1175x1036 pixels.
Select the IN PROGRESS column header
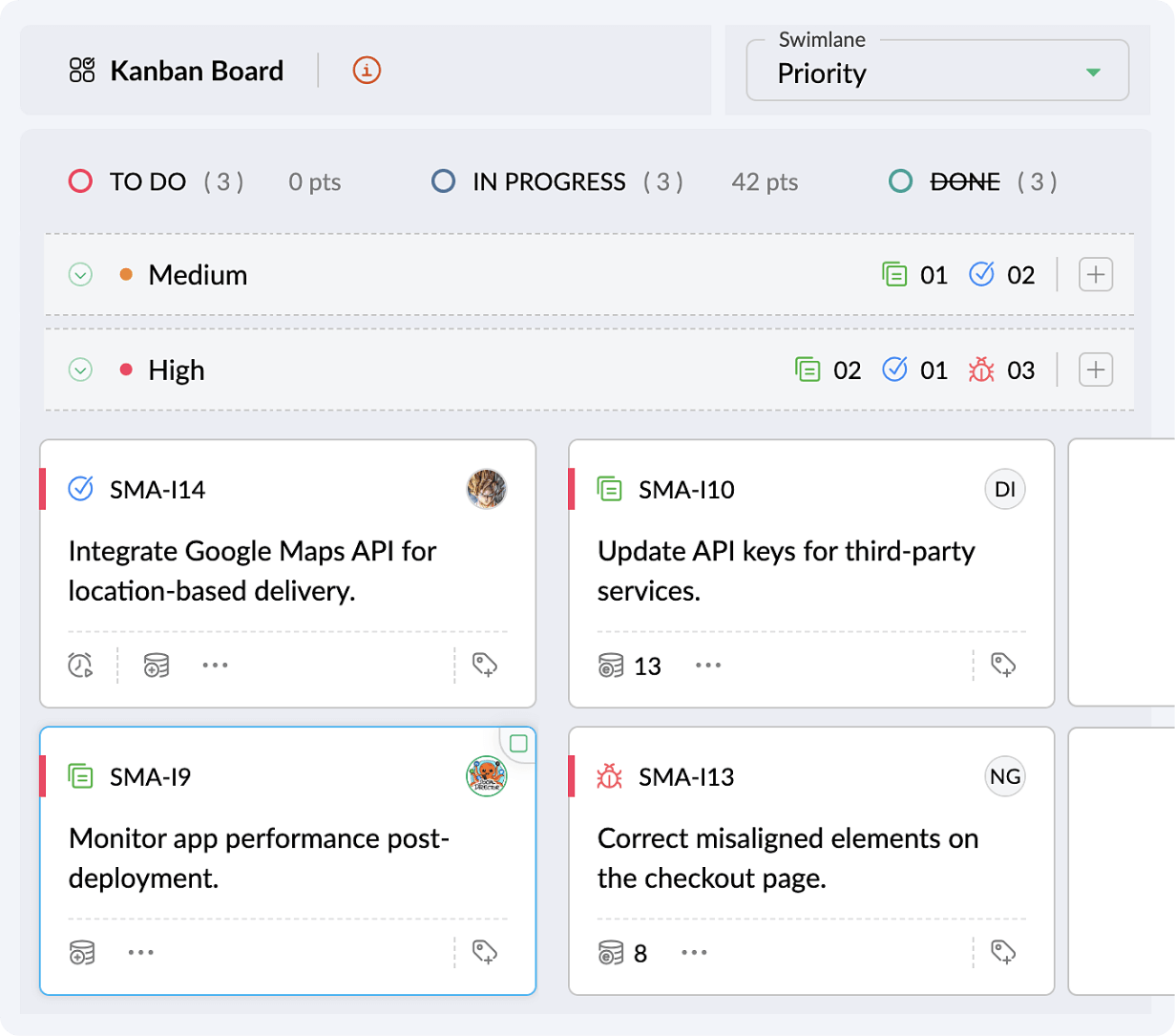tap(549, 181)
